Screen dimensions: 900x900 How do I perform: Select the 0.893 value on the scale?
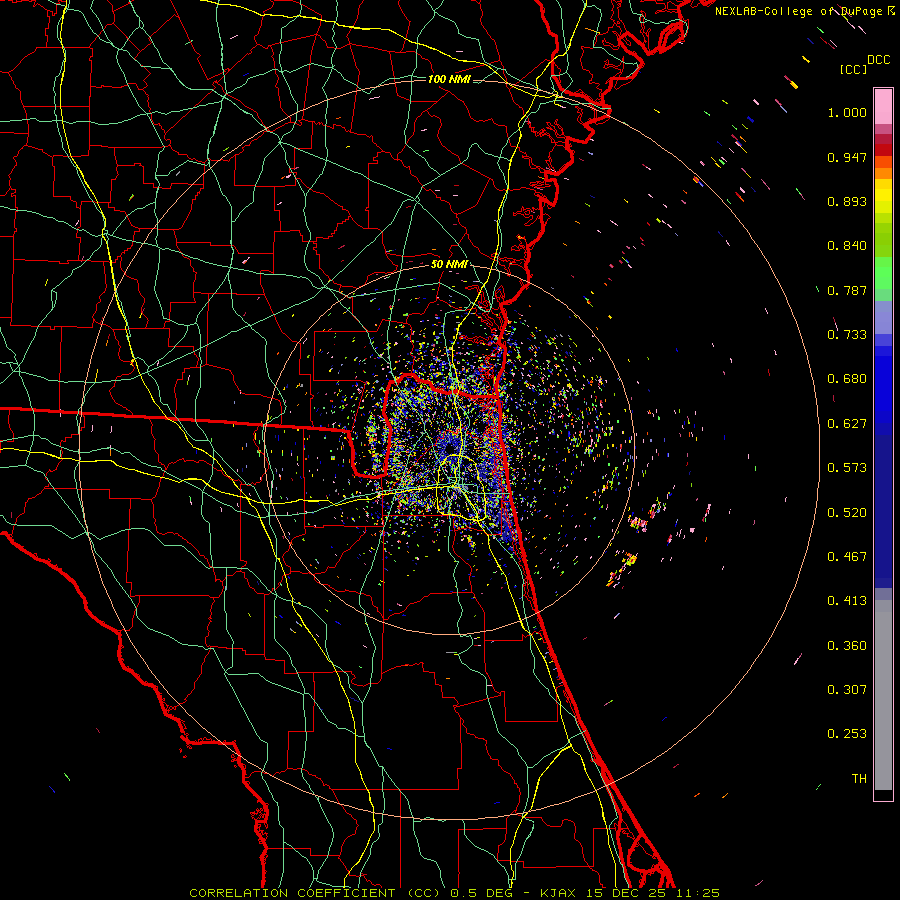tap(847, 201)
